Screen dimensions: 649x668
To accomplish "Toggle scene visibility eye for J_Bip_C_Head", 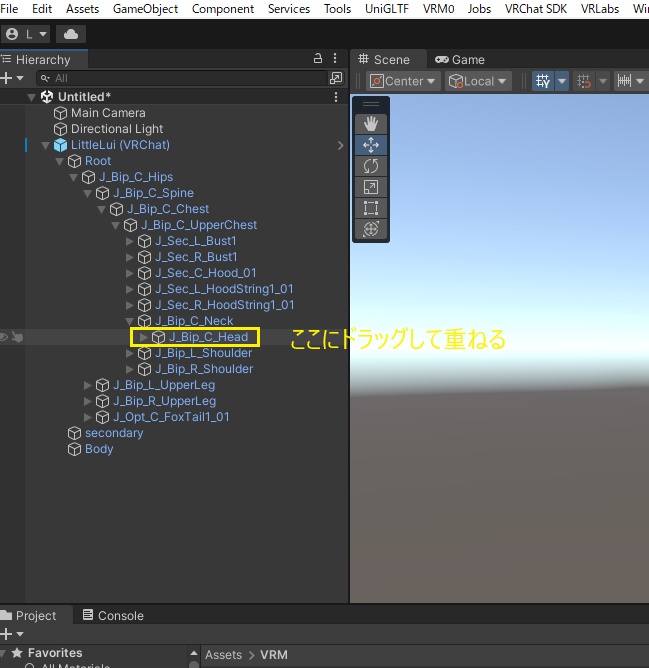I will 4,337.
